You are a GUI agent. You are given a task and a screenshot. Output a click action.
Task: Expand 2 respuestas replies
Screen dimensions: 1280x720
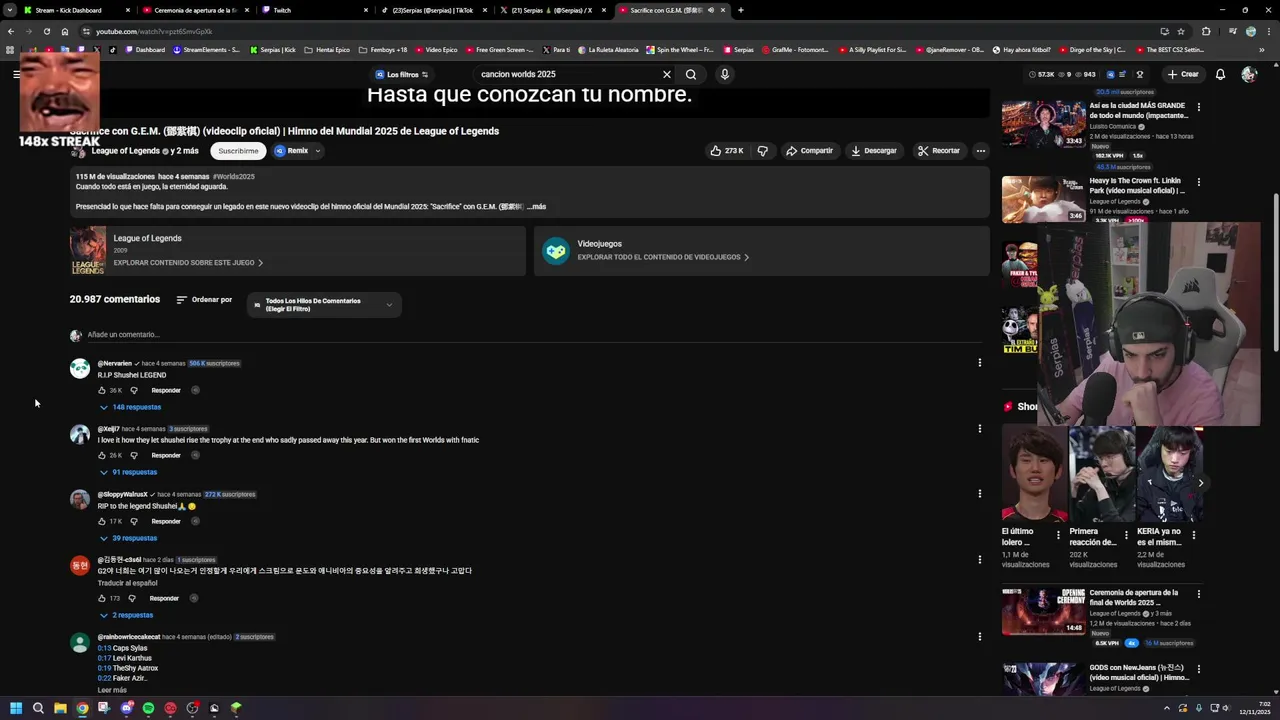[126, 615]
